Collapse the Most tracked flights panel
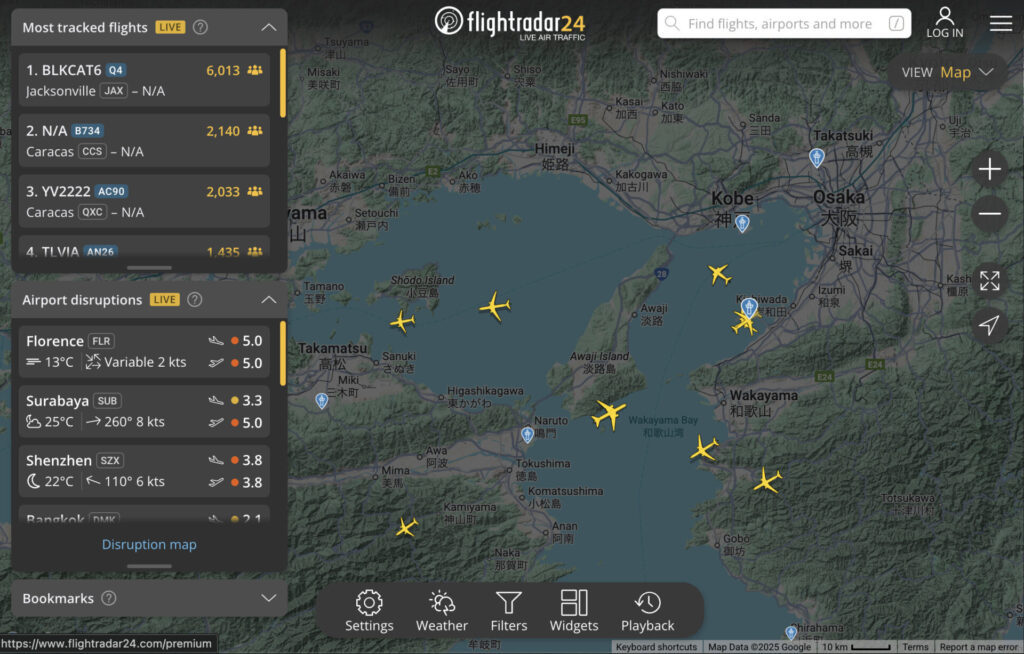Image resolution: width=1024 pixels, height=654 pixels. click(267, 26)
